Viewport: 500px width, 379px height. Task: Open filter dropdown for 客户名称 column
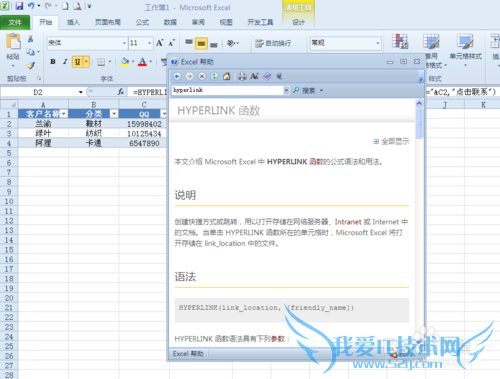63,114
